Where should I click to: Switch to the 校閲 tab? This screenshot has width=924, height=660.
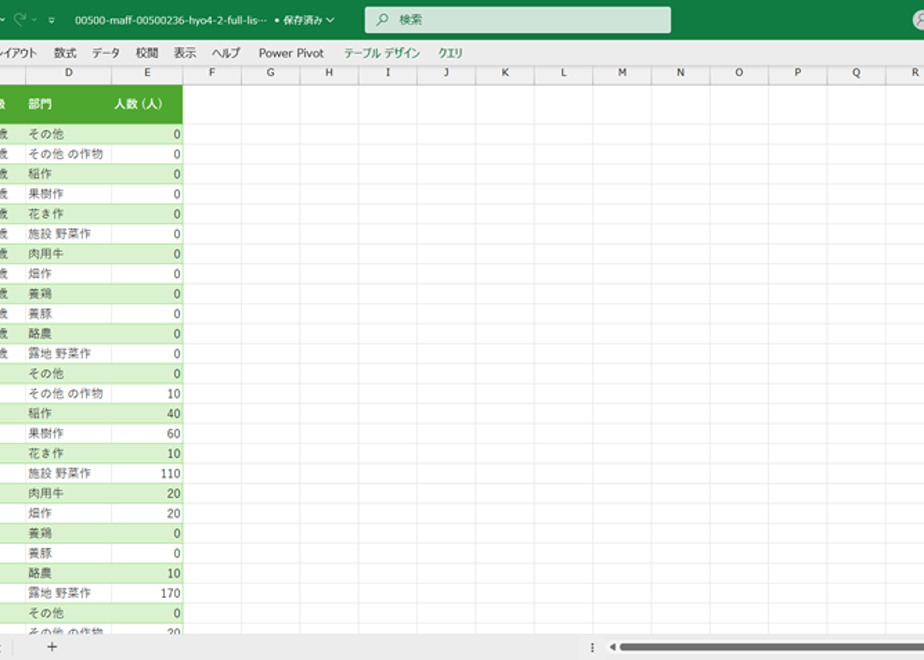tap(147, 53)
